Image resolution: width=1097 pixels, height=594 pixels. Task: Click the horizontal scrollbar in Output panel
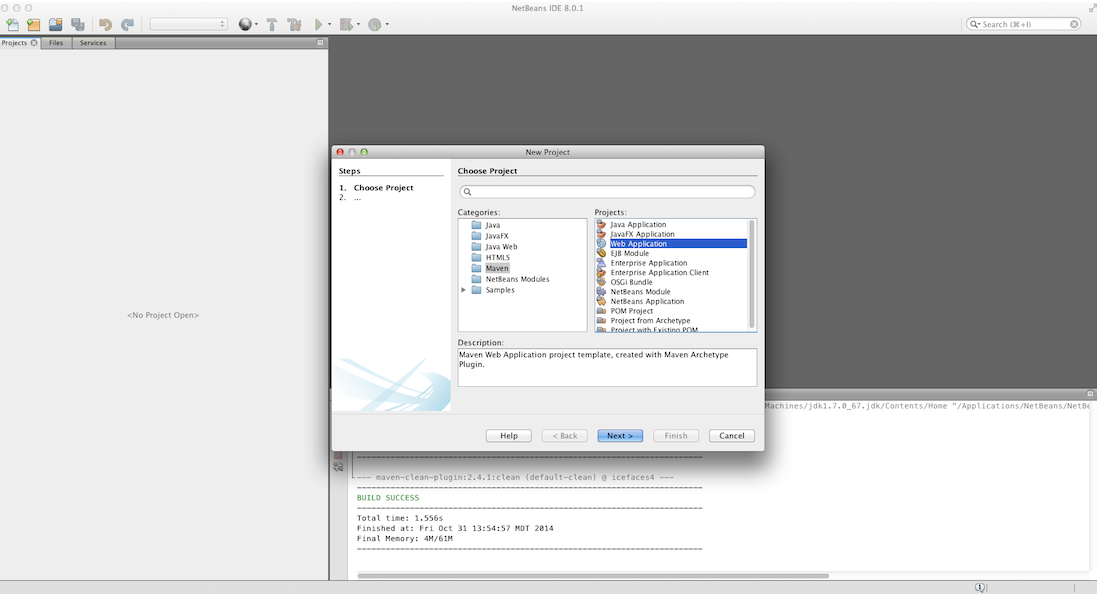click(592, 576)
